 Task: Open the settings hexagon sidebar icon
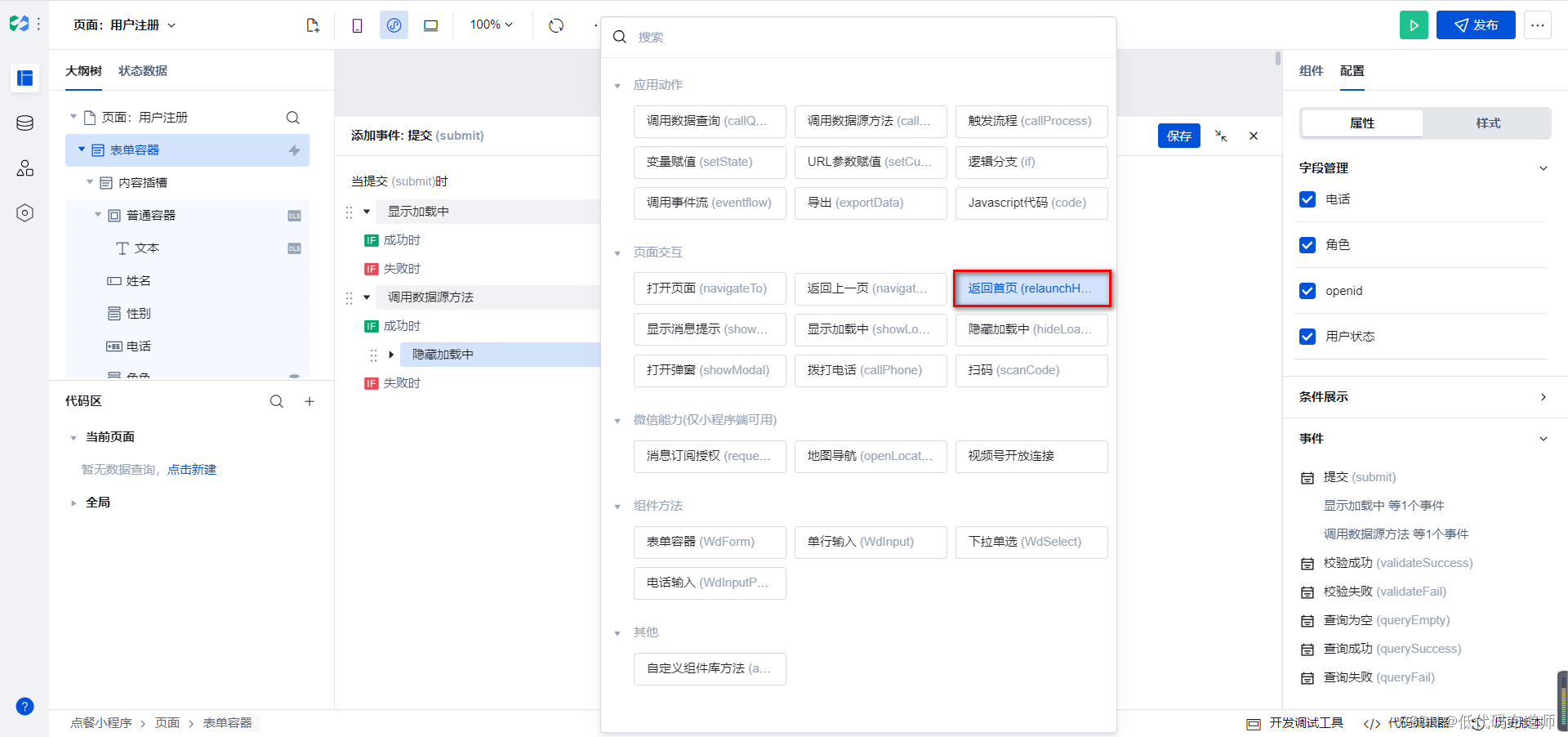click(x=24, y=213)
